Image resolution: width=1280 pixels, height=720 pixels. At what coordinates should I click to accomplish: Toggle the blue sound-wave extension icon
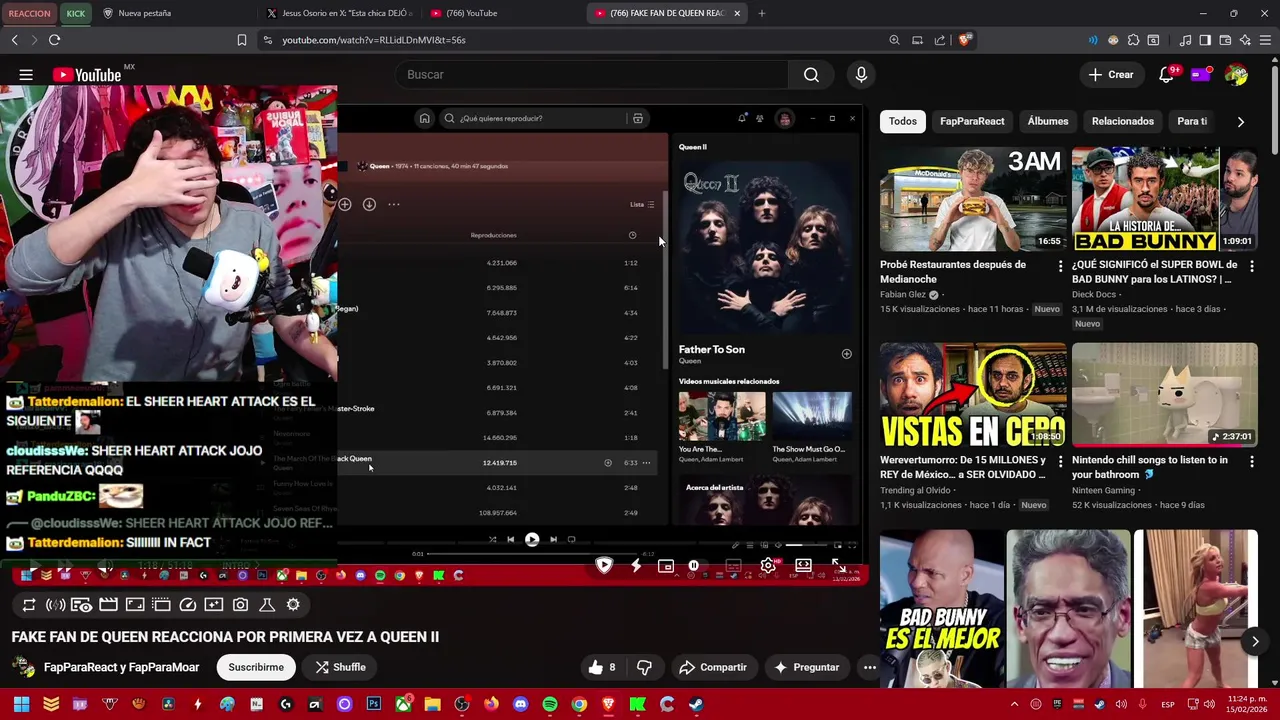point(1093,40)
